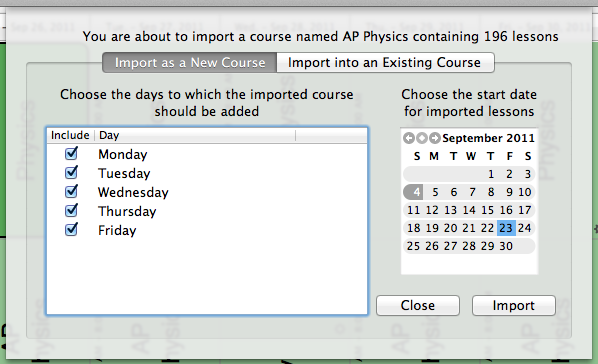Pick September 12 as start date
The height and width of the screenshot is (364, 598).
[x=432, y=210]
